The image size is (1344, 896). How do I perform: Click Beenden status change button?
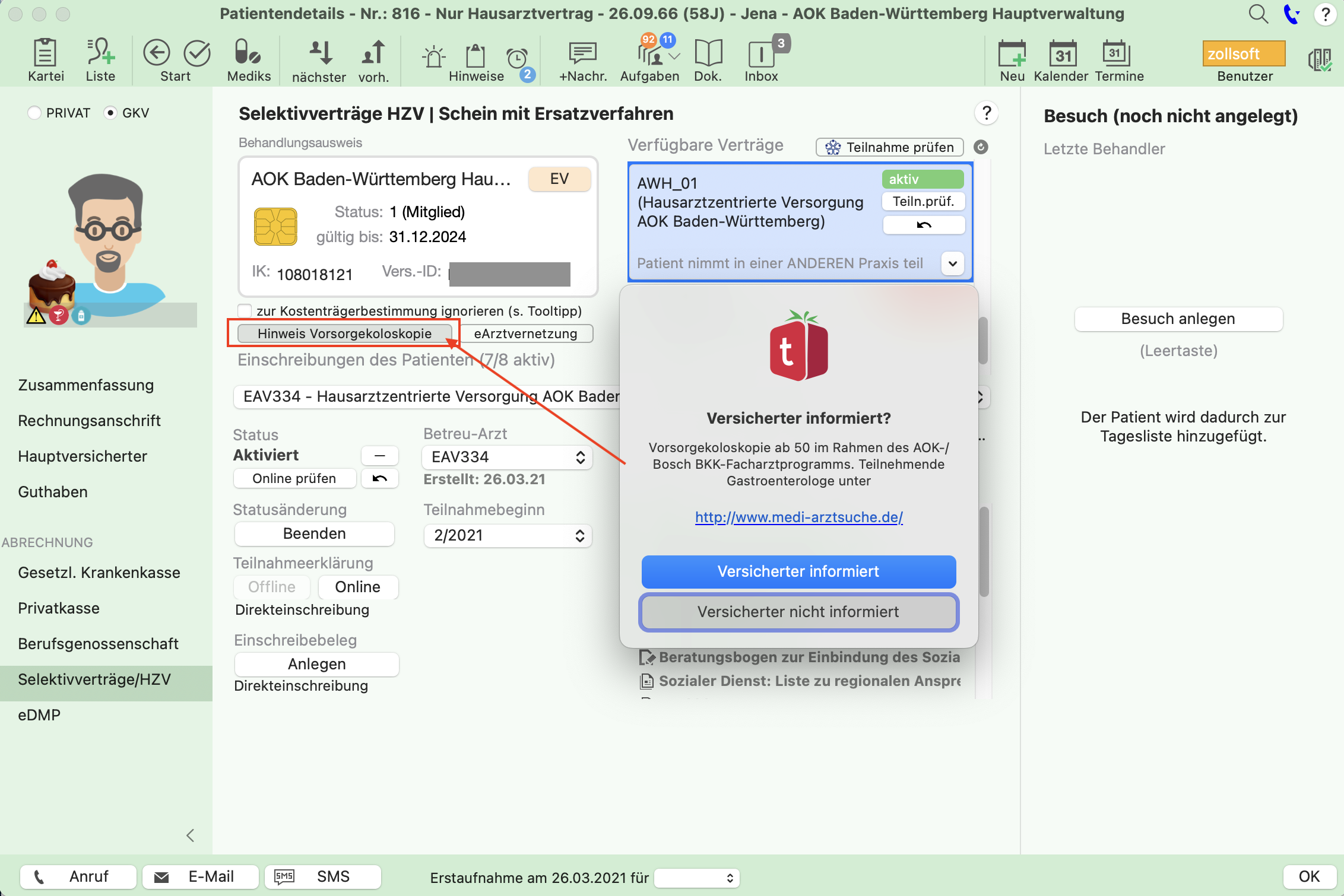tap(315, 533)
